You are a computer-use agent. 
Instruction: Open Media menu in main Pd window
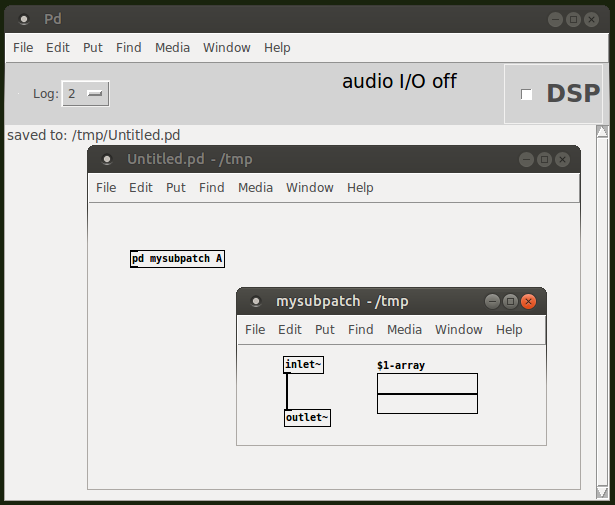[x=172, y=47]
